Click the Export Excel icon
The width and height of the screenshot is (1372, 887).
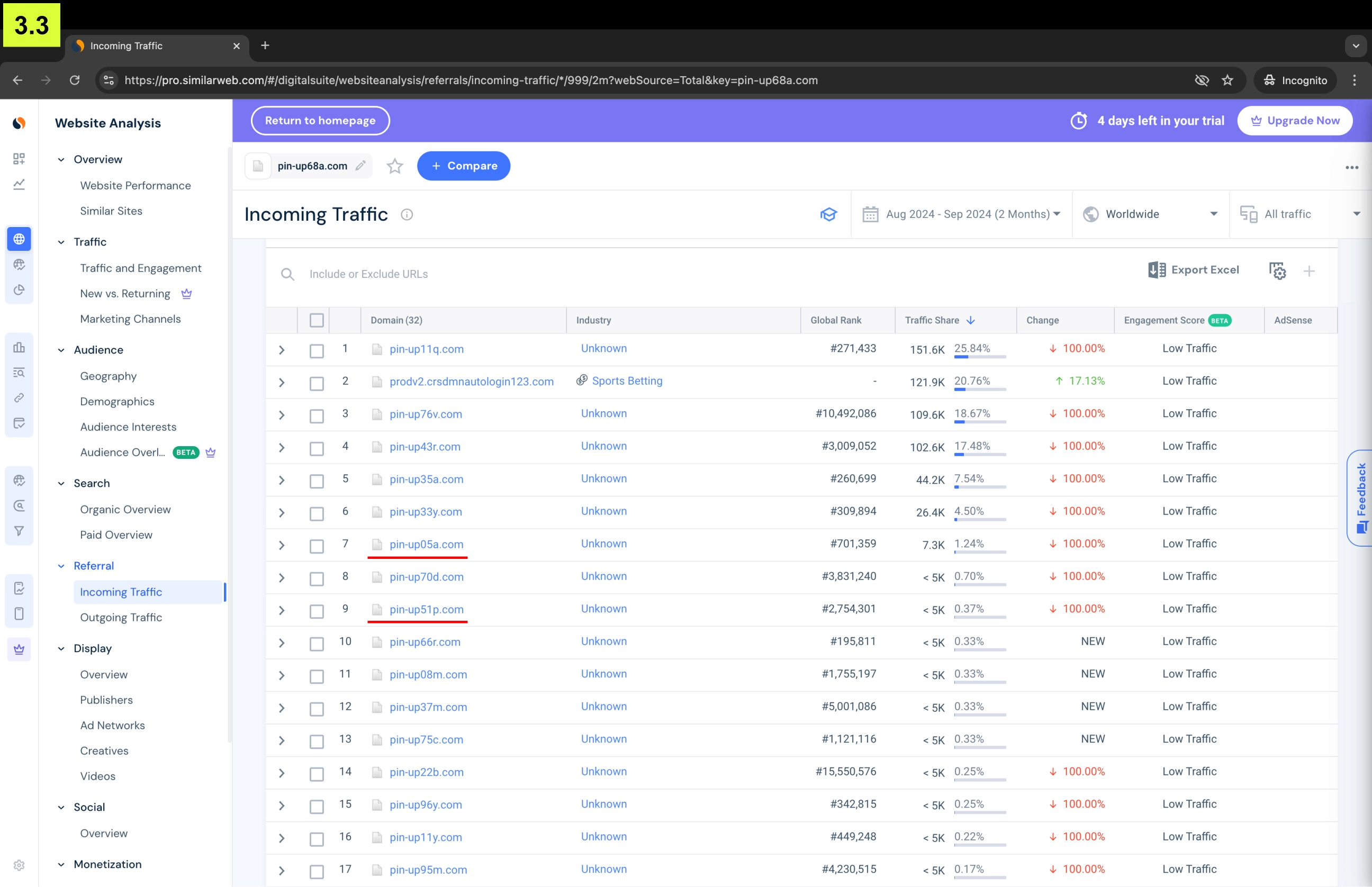(x=1157, y=270)
